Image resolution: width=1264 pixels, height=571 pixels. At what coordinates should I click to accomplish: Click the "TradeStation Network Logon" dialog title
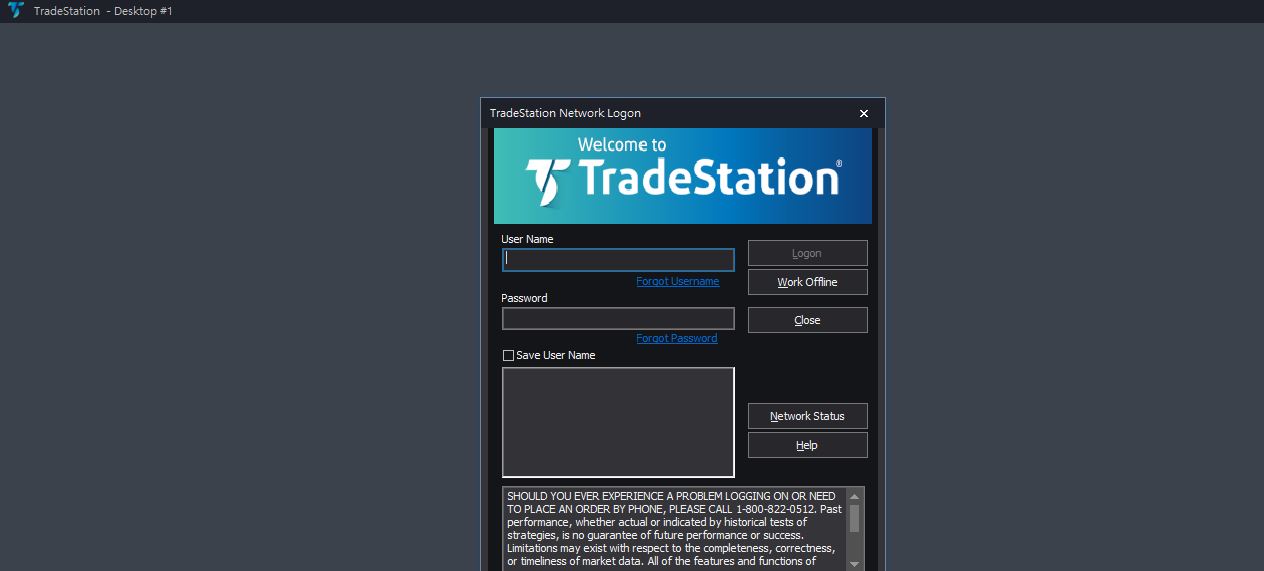tap(565, 113)
